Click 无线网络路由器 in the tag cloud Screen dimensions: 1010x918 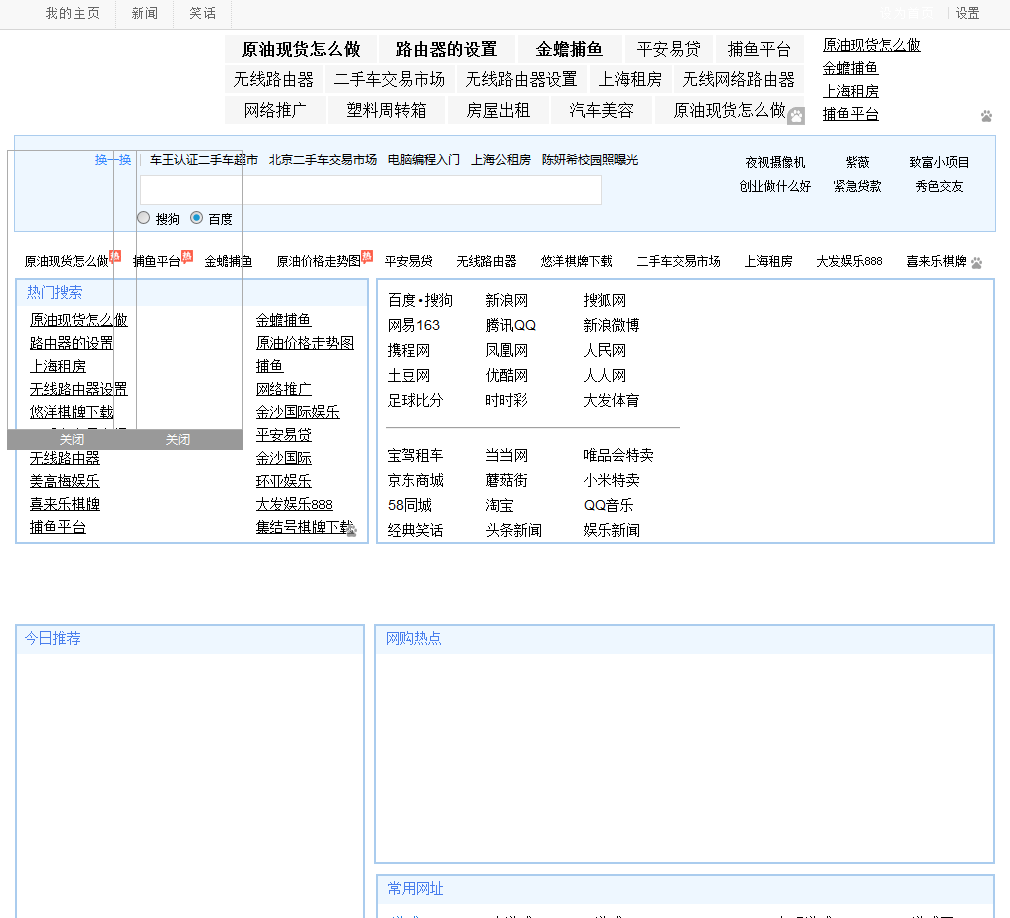pos(739,80)
